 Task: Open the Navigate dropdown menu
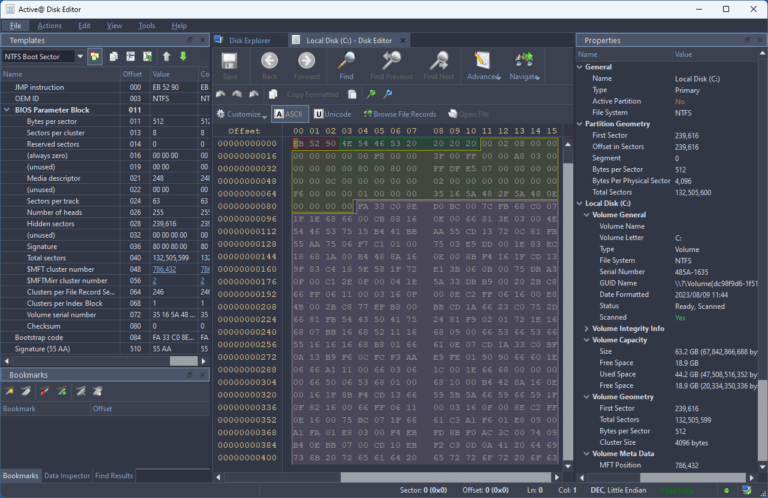[524, 66]
